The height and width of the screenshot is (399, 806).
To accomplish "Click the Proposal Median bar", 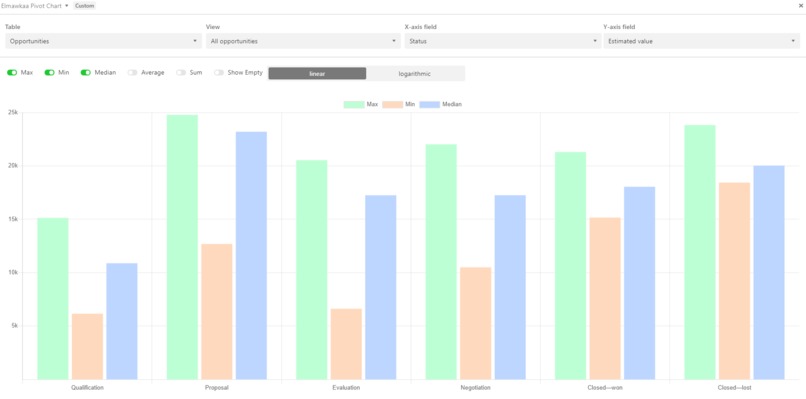I will point(251,256).
